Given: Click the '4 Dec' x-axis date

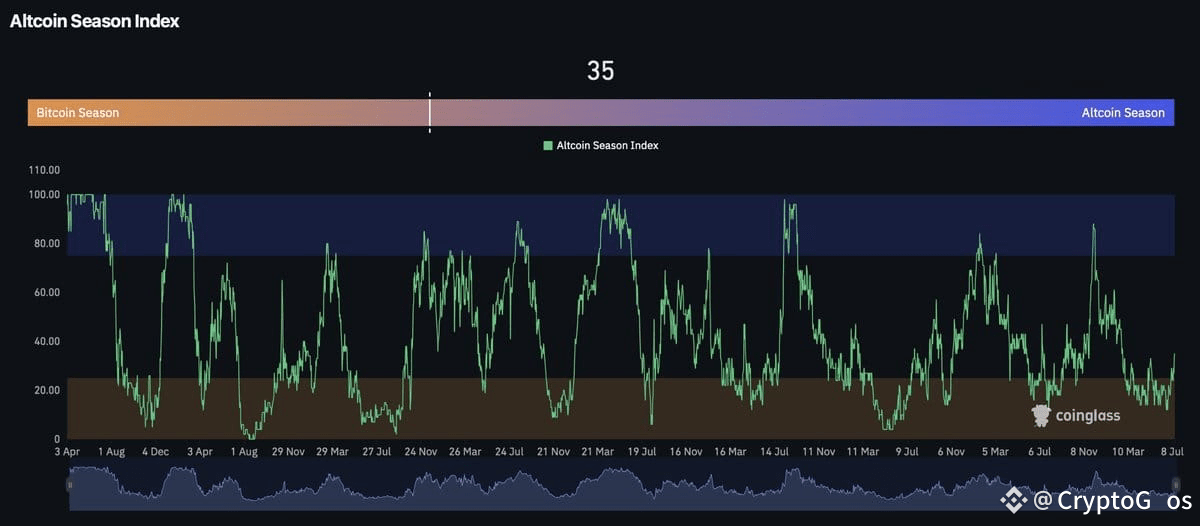Looking at the screenshot, I should click(x=157, y=452).
